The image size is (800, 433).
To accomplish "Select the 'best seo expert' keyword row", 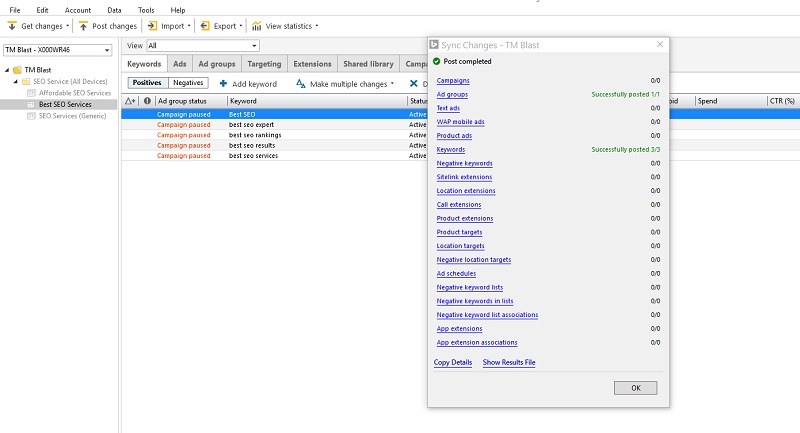I will coord(274,124).
